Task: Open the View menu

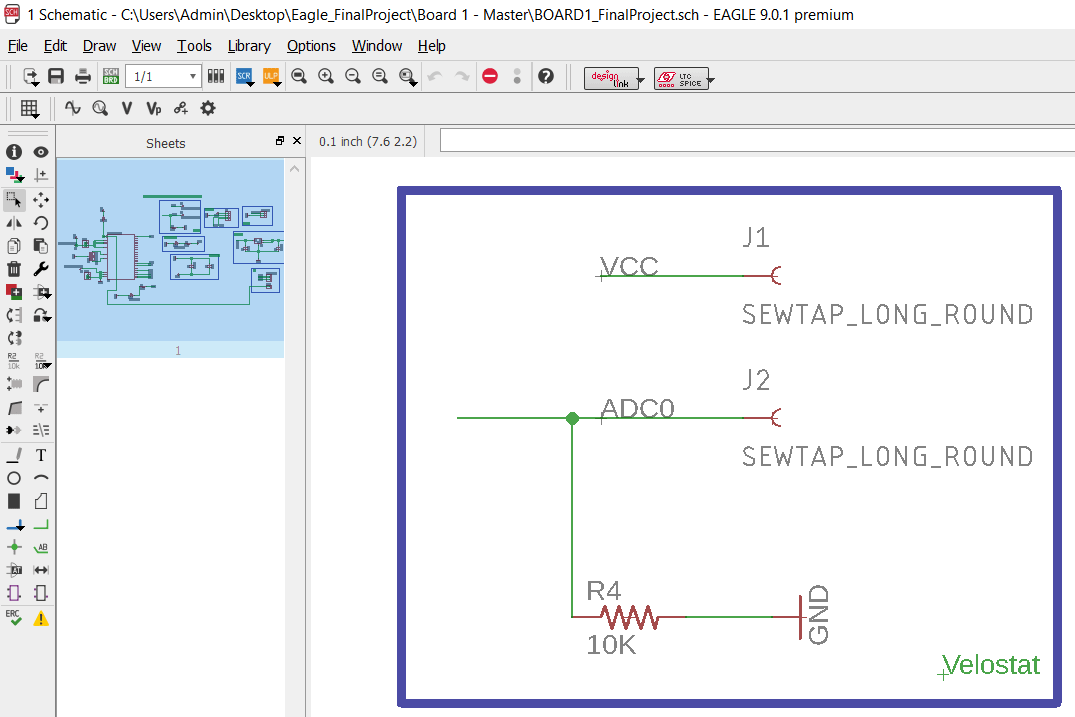Action: pyautogui.click(x=146, y=46)
